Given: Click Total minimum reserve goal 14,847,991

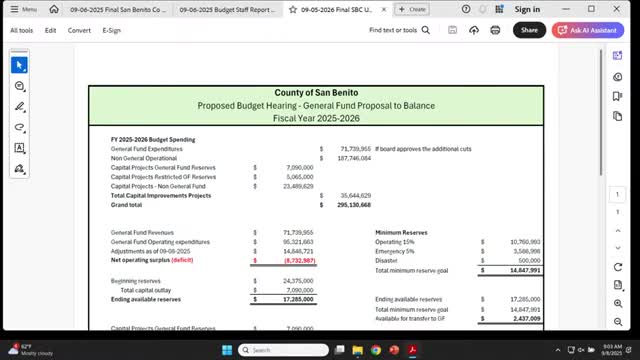Looking at the screenshot, I should point(525,270).
